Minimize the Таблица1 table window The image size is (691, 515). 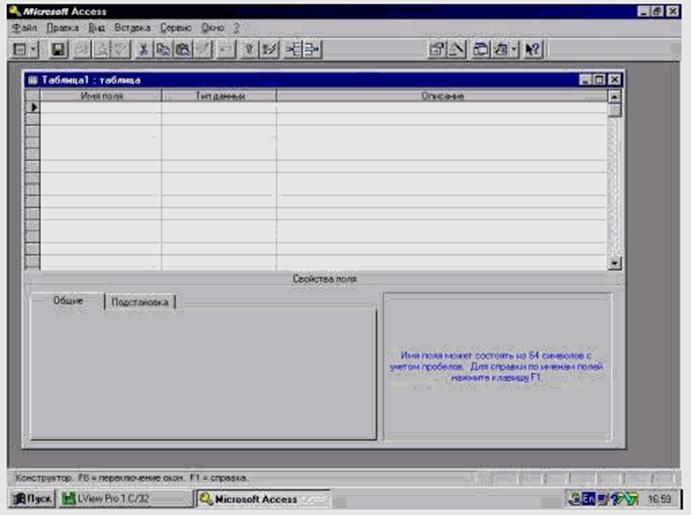point(585,80)
